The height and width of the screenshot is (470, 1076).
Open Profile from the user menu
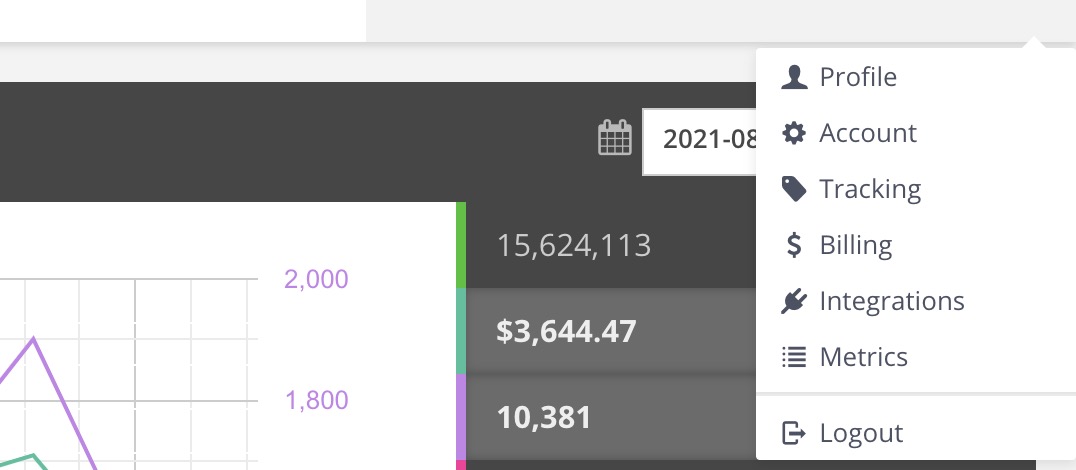[916, 77]
